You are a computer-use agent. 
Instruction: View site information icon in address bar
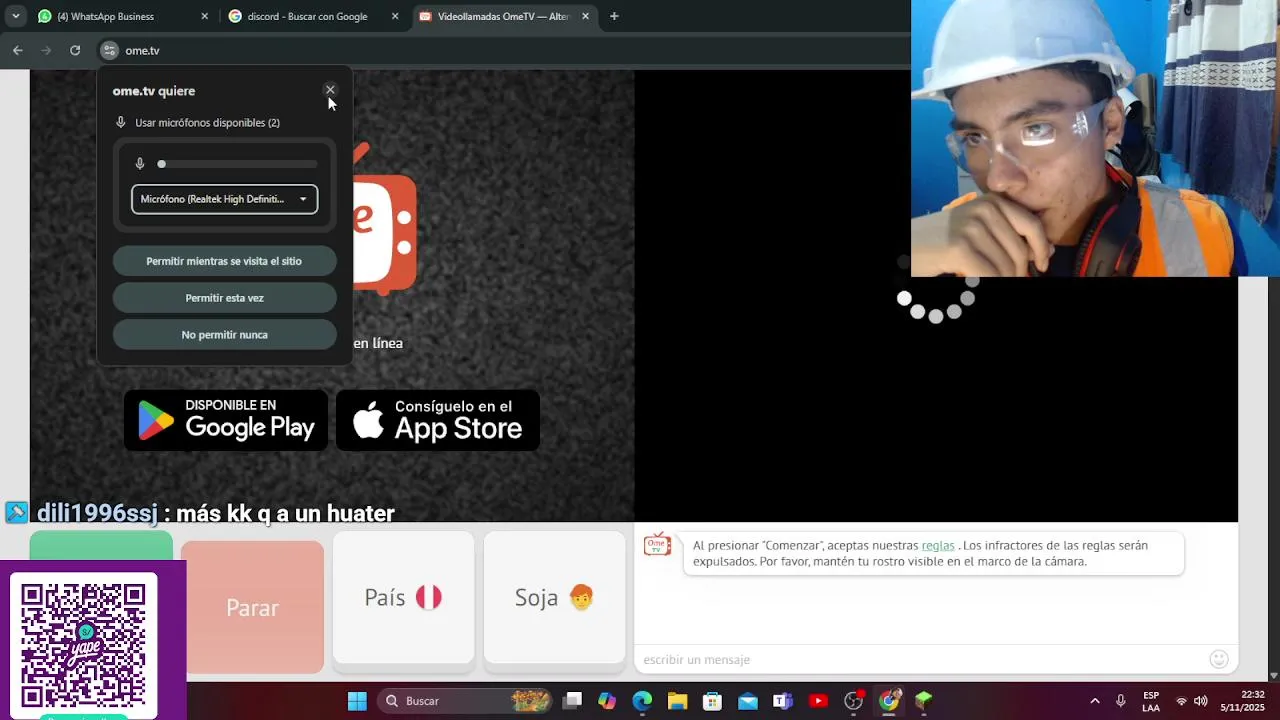(109, 50)
